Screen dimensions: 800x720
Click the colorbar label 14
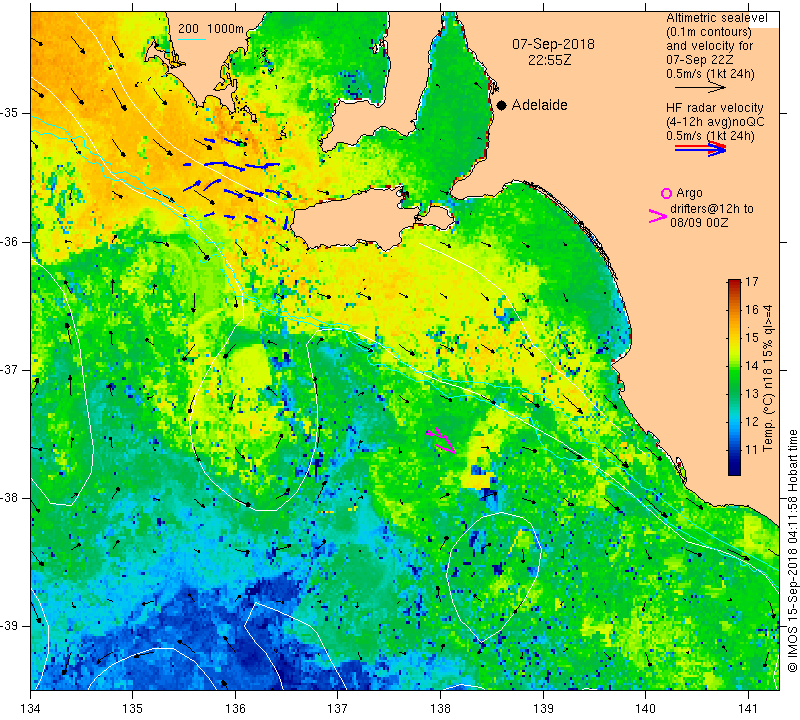tap(752, 365)
